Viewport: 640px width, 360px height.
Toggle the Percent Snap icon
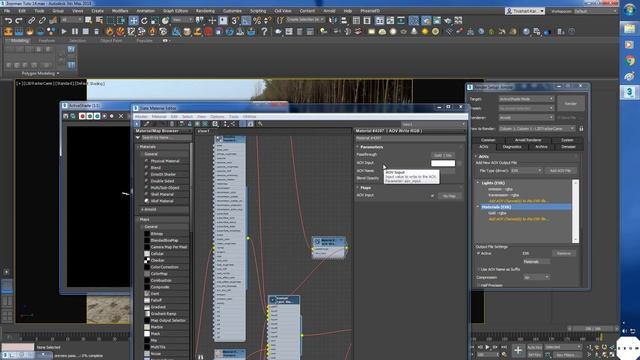[x=257, y=20]
